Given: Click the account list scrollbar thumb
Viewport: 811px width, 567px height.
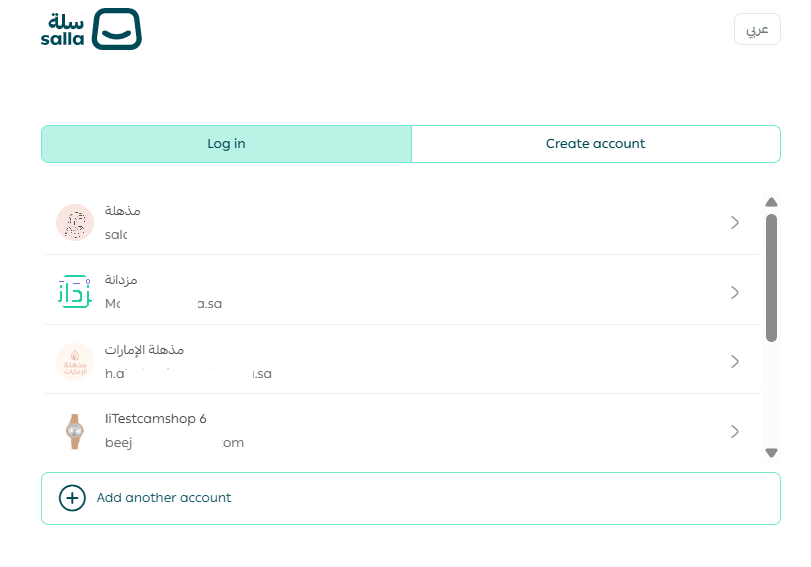Looking at the screenshot, I should click(771, 277).
